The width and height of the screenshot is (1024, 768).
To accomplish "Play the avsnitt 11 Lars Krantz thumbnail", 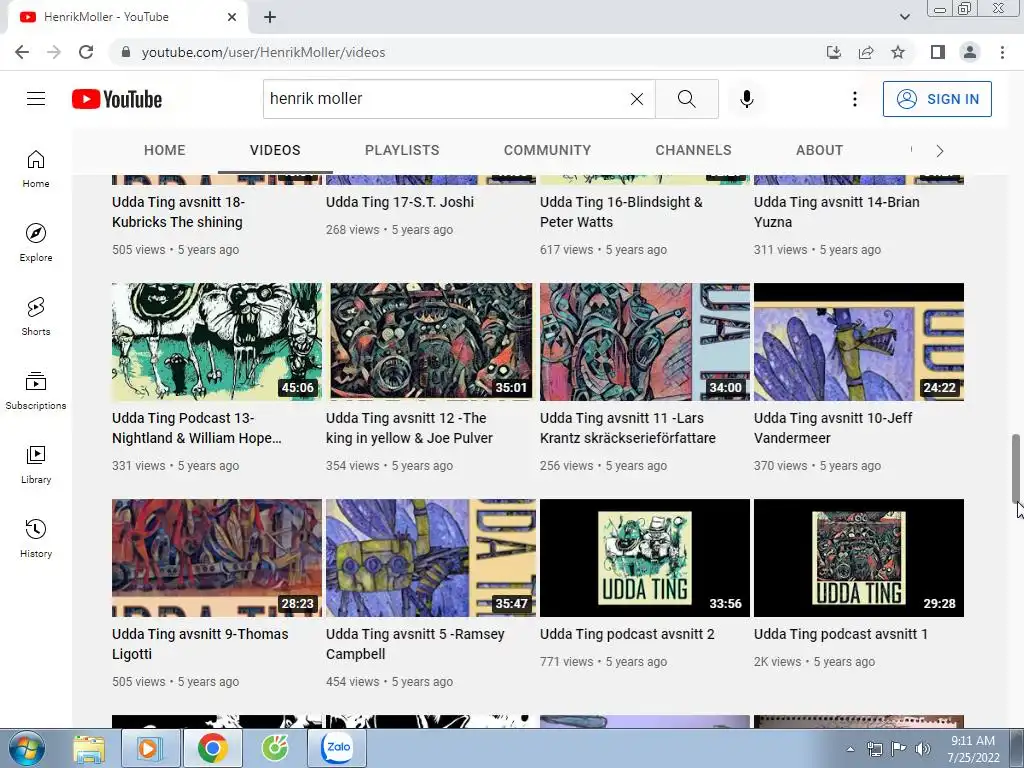I will (645, 342).
